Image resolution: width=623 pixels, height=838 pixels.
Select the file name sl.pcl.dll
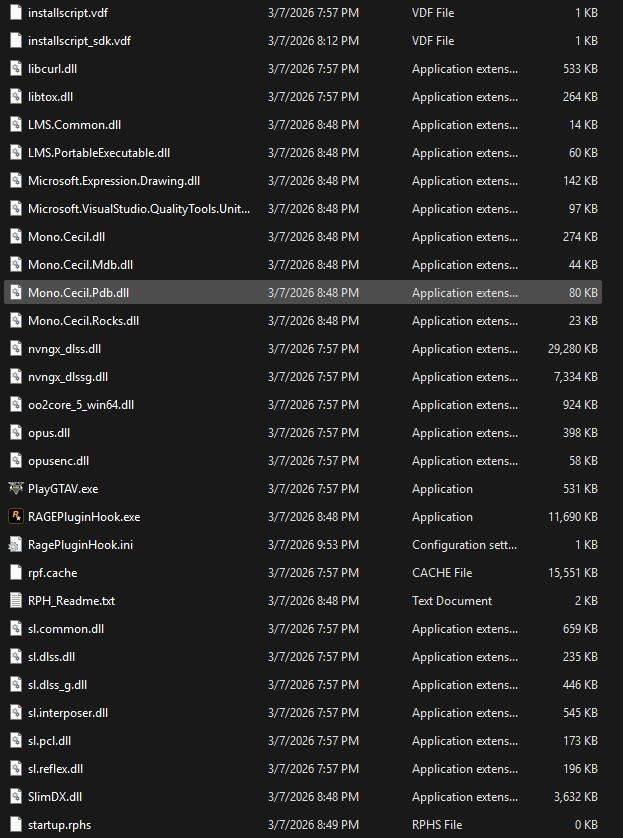49,741
